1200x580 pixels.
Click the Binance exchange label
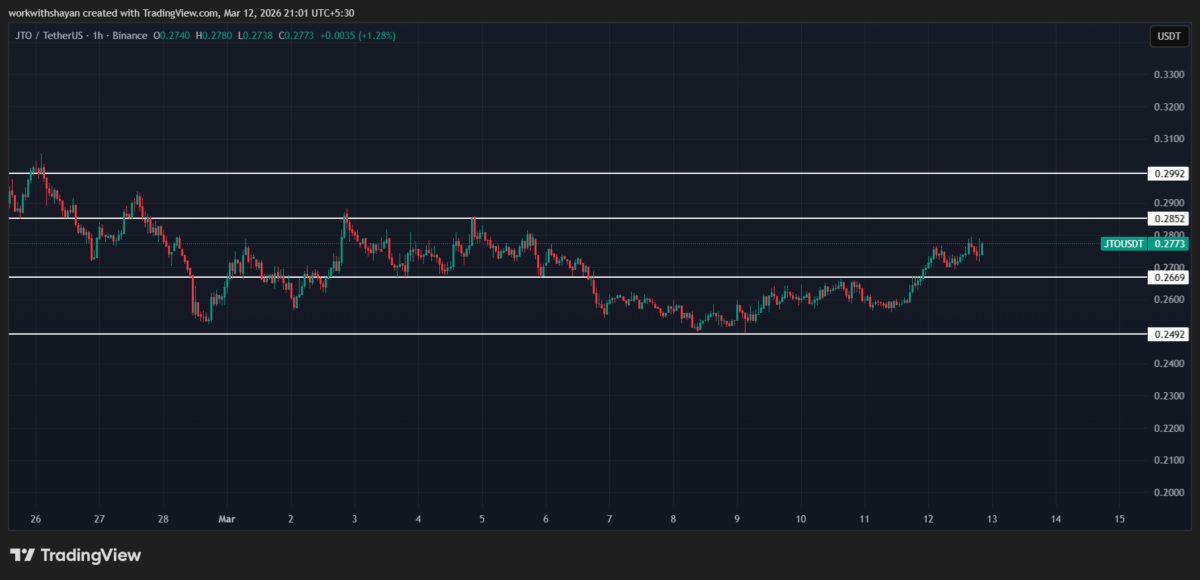click(x=130, y=35)
